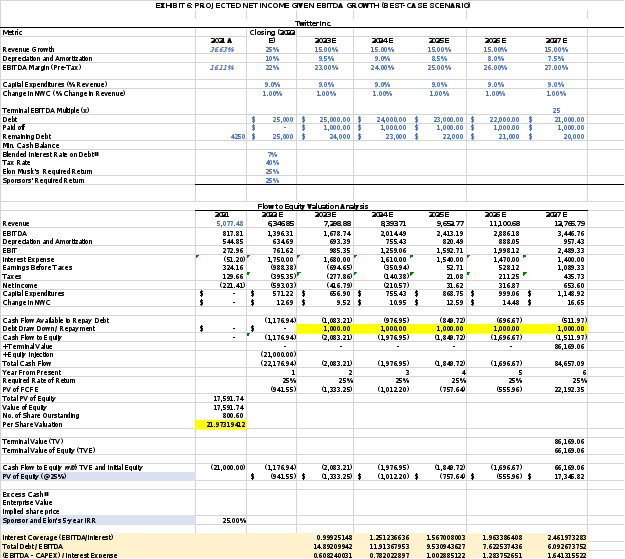Image resolution: width=625 pixels, height=559 pixels.
Task: Click 'Earnings Before Taxes' label
Action: (37, 268)
